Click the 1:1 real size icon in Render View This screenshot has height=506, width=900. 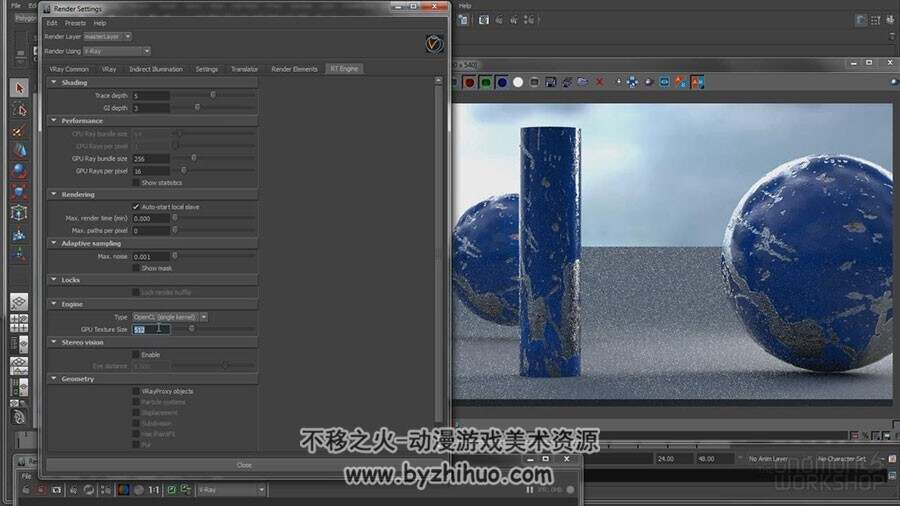click(x=154, y=489)
